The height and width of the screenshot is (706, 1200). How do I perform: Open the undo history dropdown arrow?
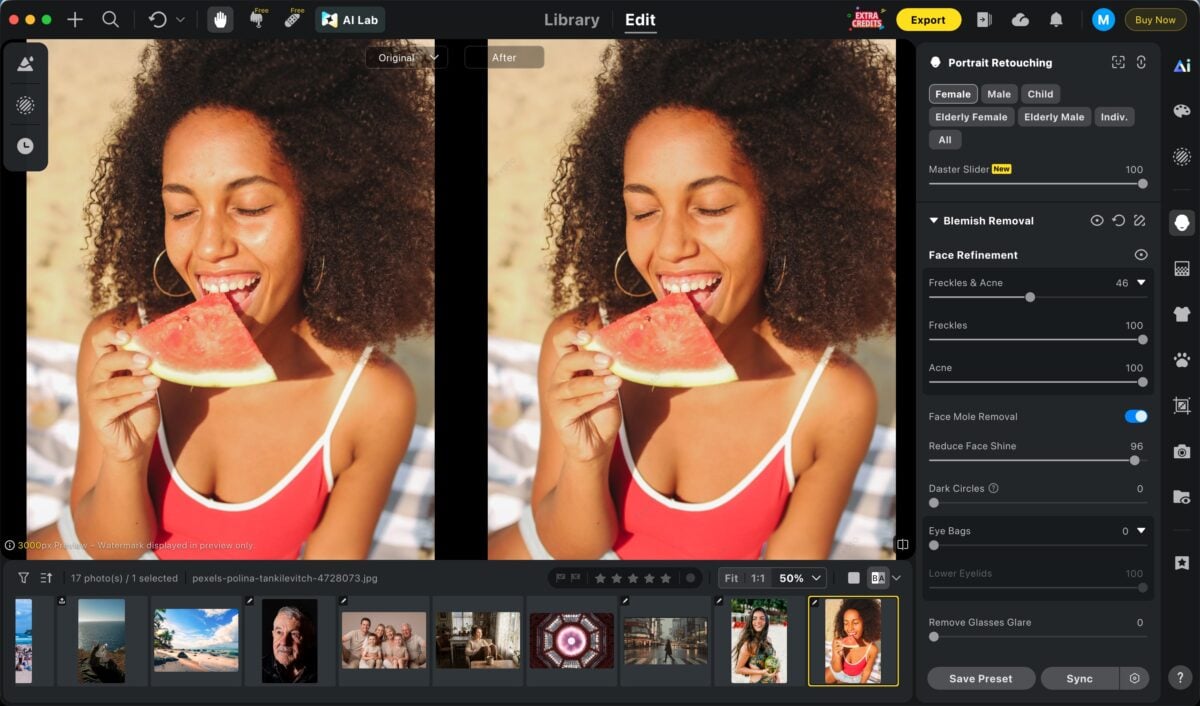pyautogui.click(x=180, y=19)
